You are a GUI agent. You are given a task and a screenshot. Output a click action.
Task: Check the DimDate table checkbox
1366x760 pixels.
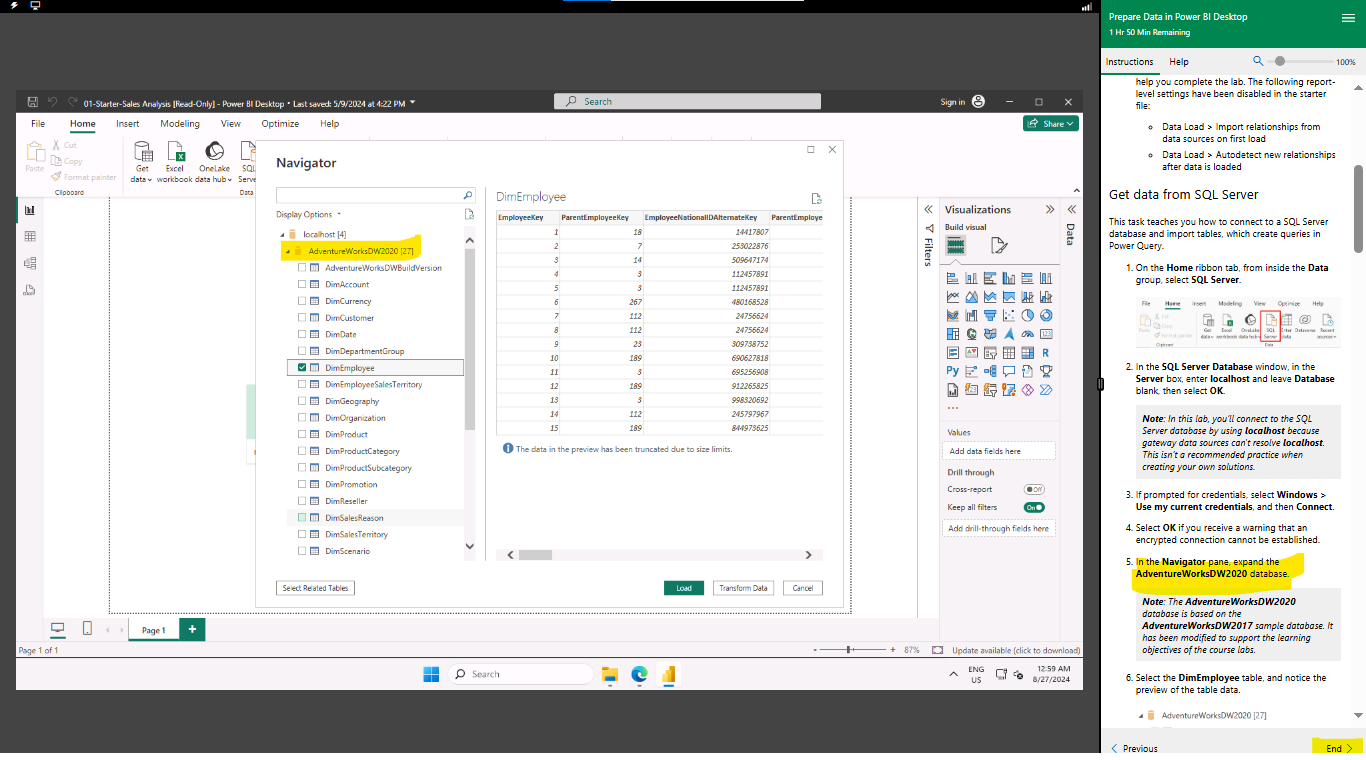coord(302,334)
